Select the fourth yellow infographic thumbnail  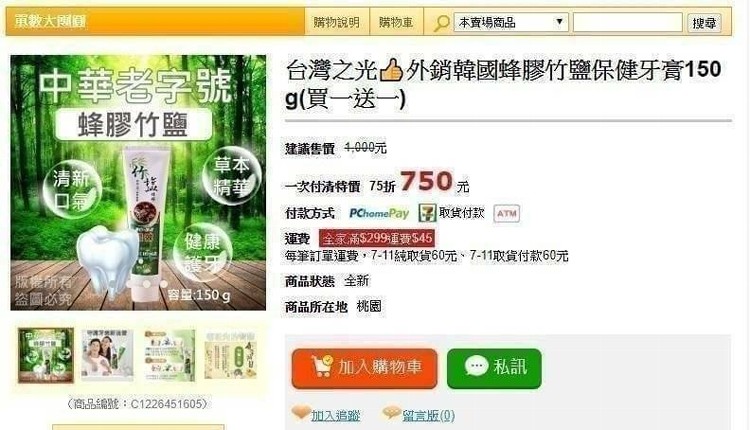pyautogui.click(x=231, y=355)
